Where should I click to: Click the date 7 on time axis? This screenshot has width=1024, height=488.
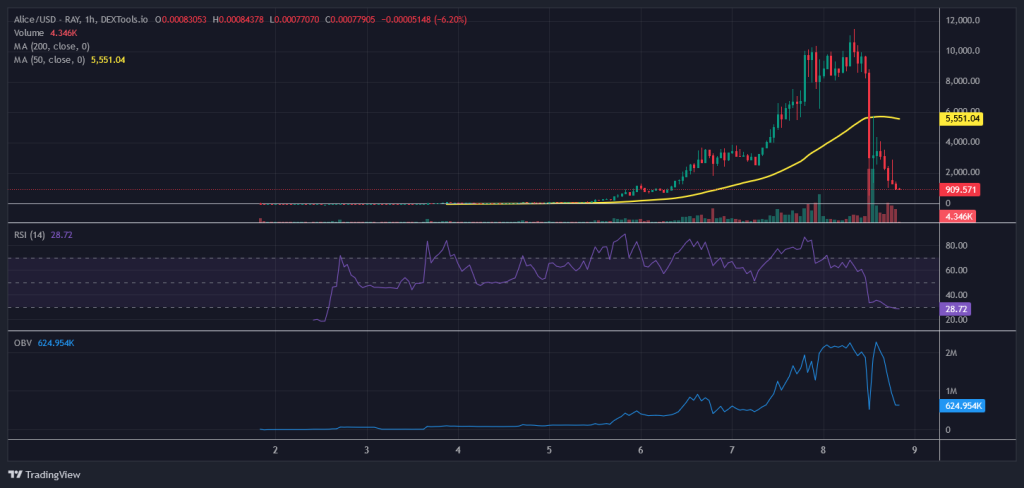point(732,450)
